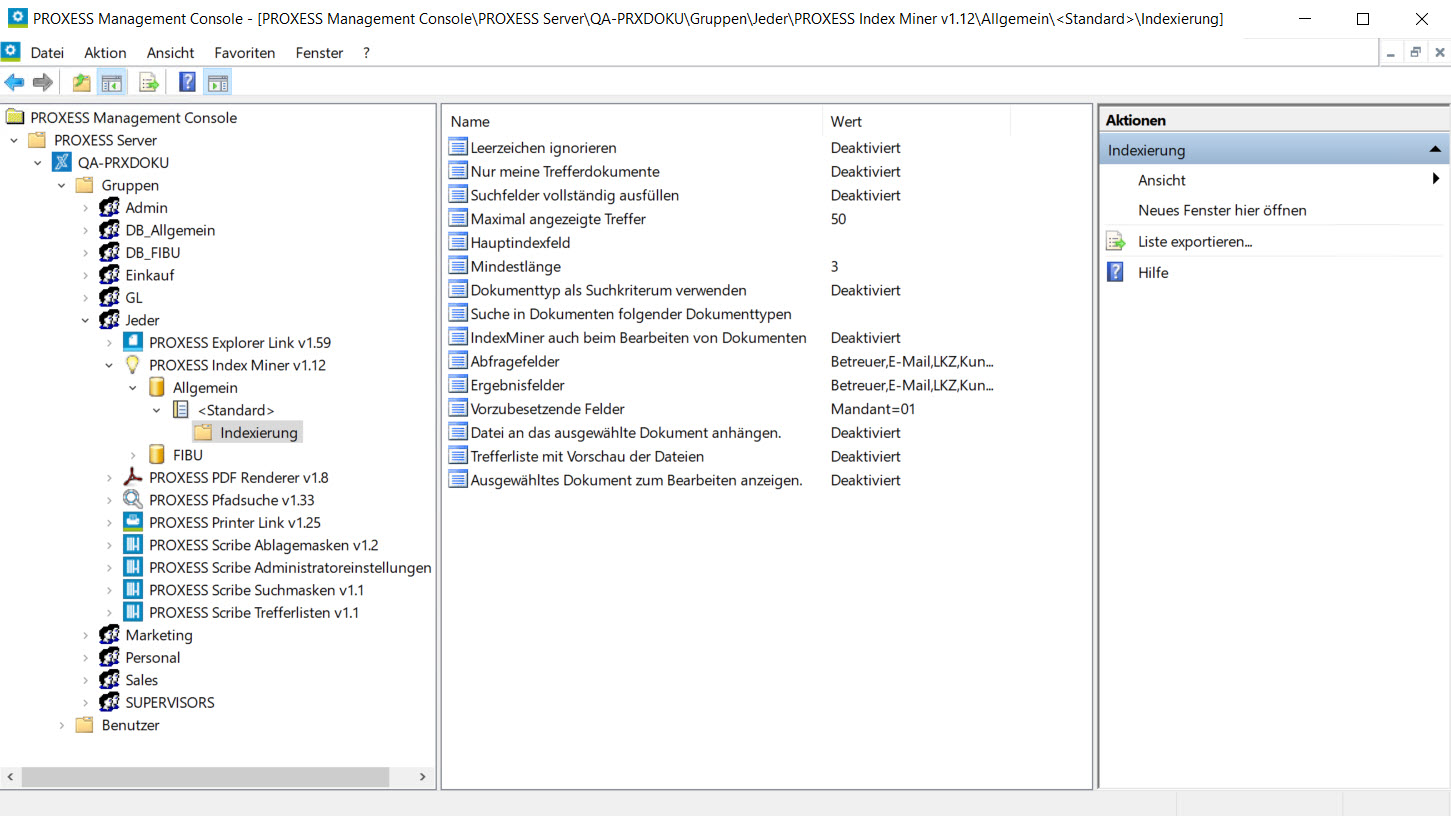Click the Abfragefelder setting icon
The width and height of the screenshot is (1451, 816).
458,361
